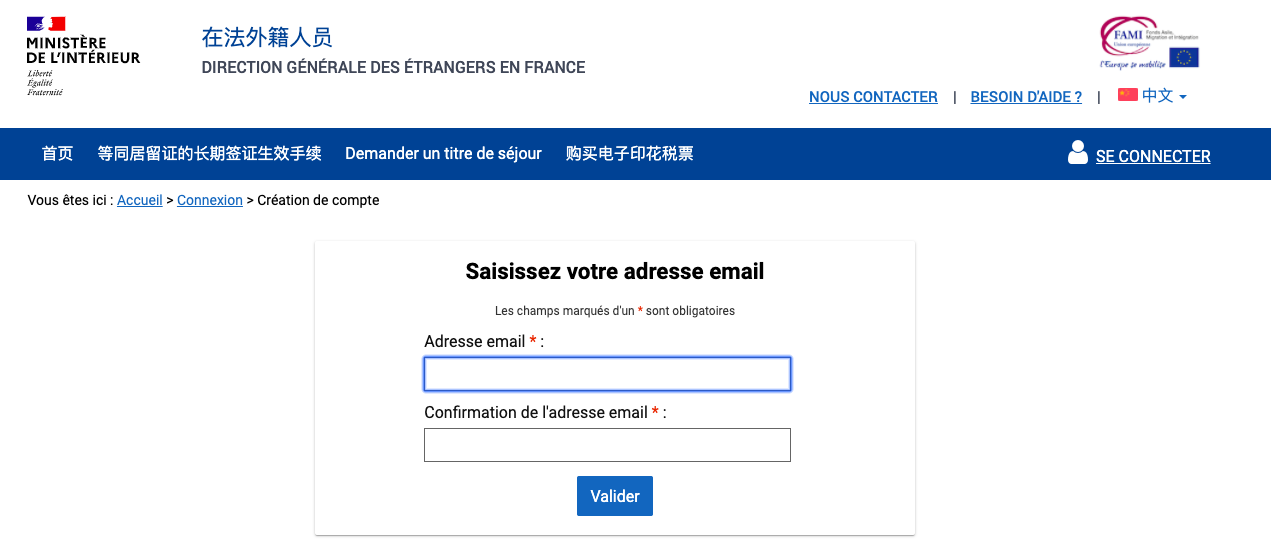1271x556 pixels.
Task: Open the 首页 home menu item
Action: coord(57,154)
